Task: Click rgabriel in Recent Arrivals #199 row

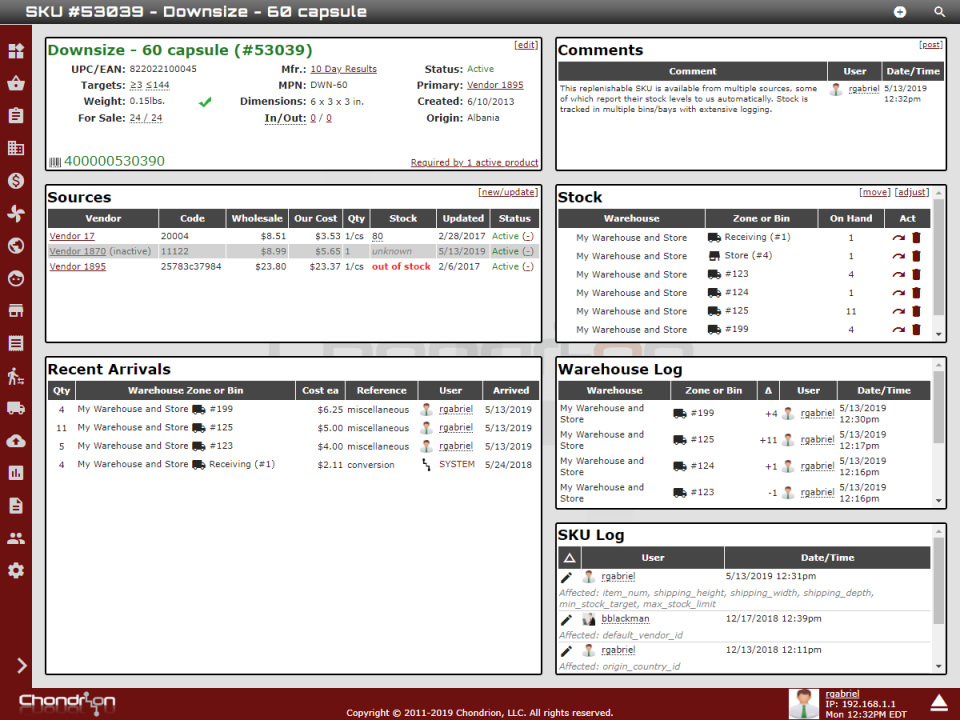Action: (456, 409)
